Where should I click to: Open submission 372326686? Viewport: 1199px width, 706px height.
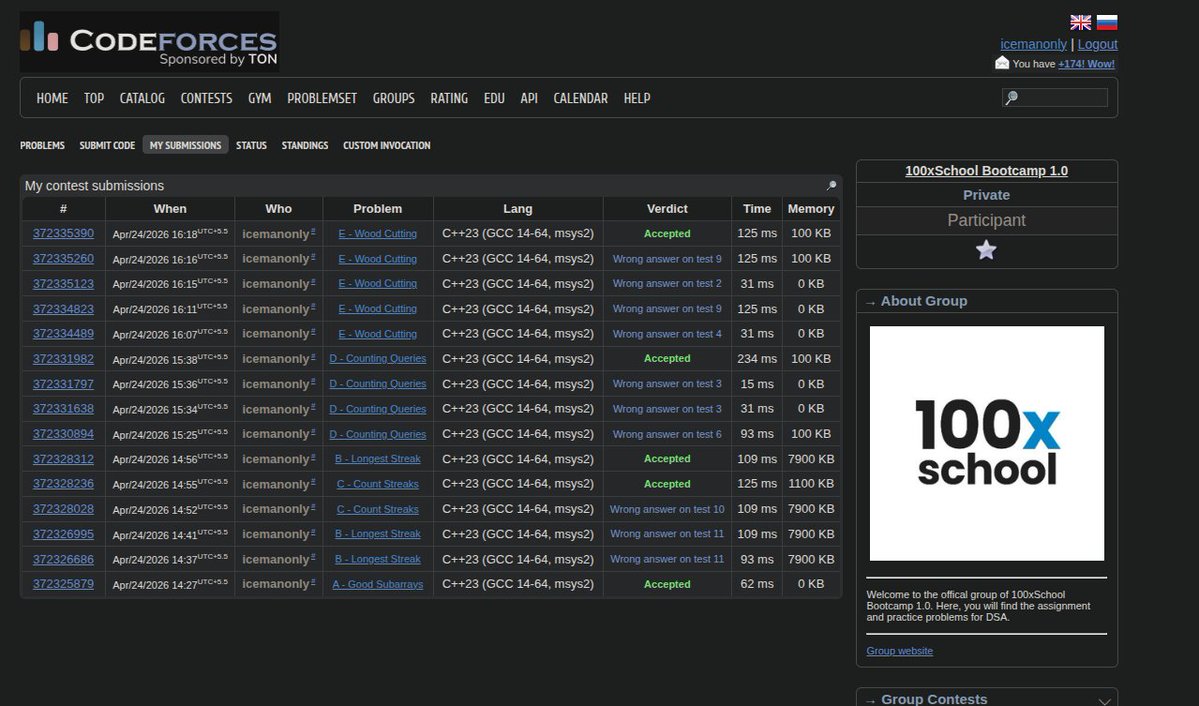pos(63,559)
